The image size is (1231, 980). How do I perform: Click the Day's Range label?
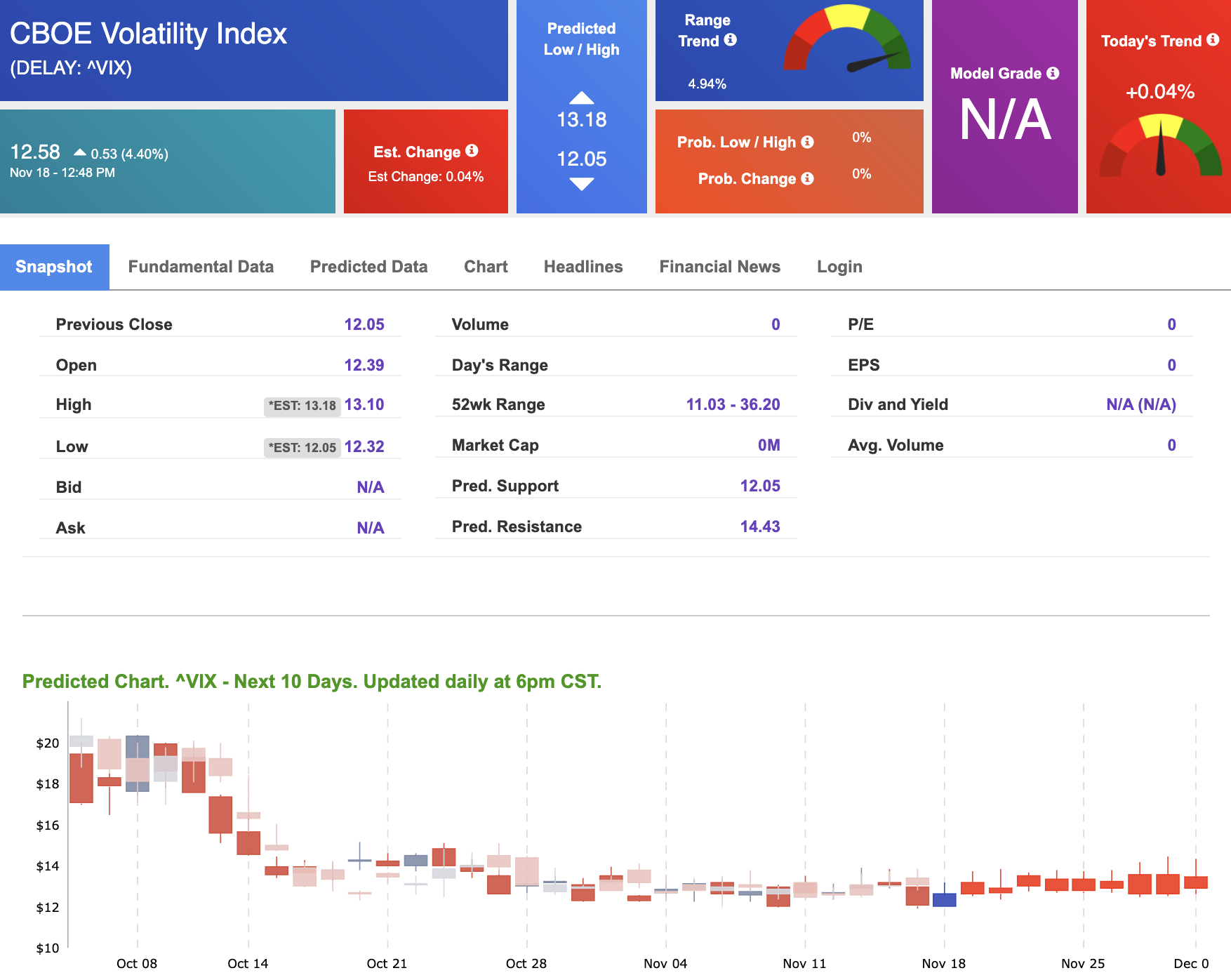[500, 365]
